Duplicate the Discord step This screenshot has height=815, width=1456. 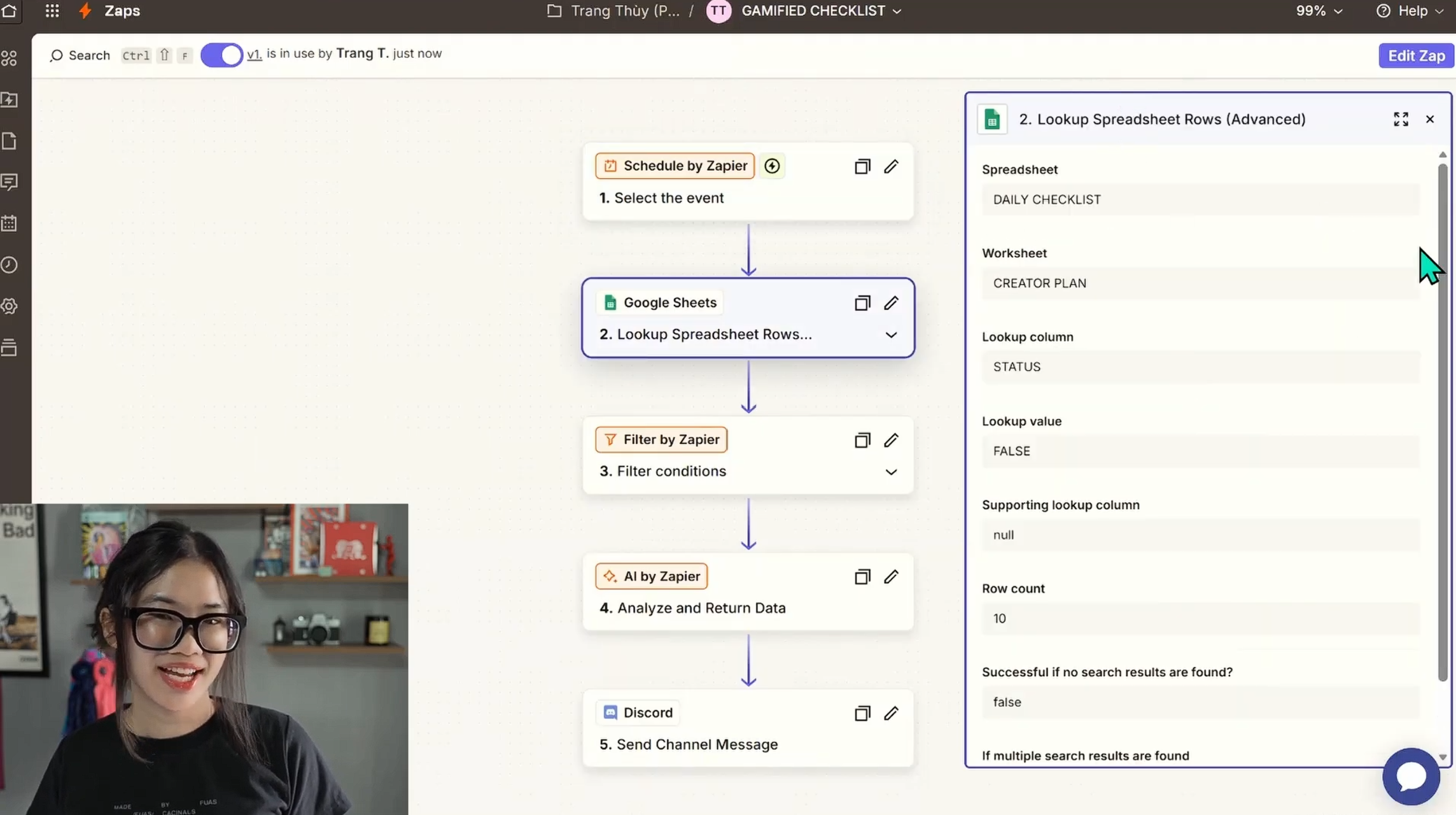(862, 713)
